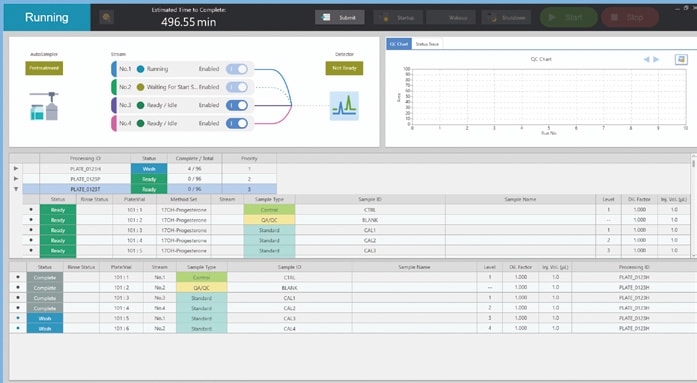Screen dimensions: 697x383
Task: Expand the PLATE_0123P batch row
Action: tap(16, 179)
